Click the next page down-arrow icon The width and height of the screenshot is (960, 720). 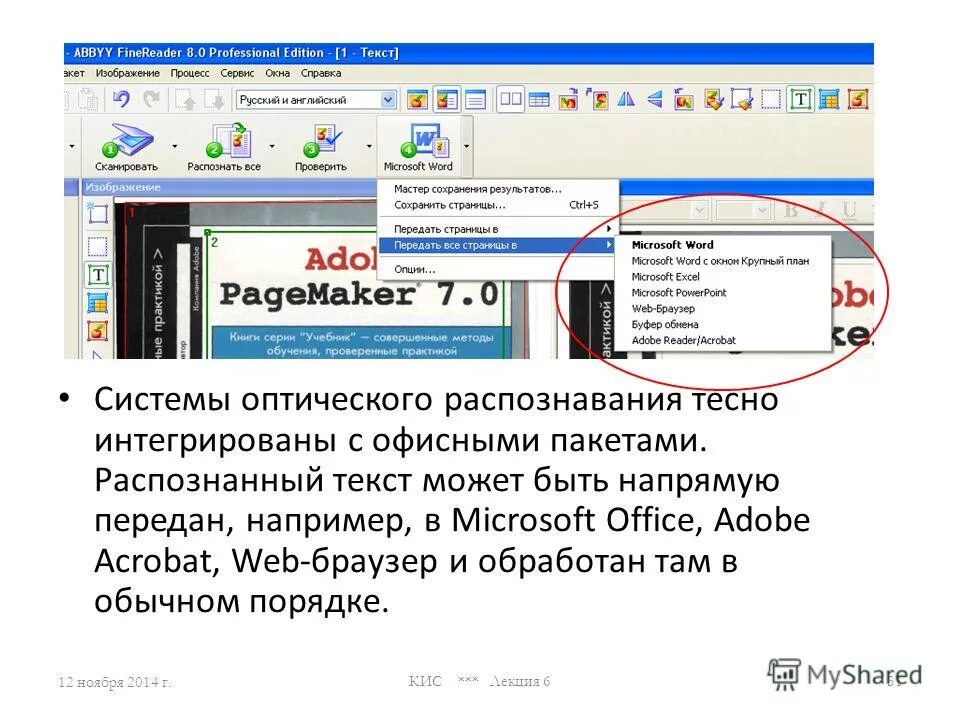[x=215, y=99]
